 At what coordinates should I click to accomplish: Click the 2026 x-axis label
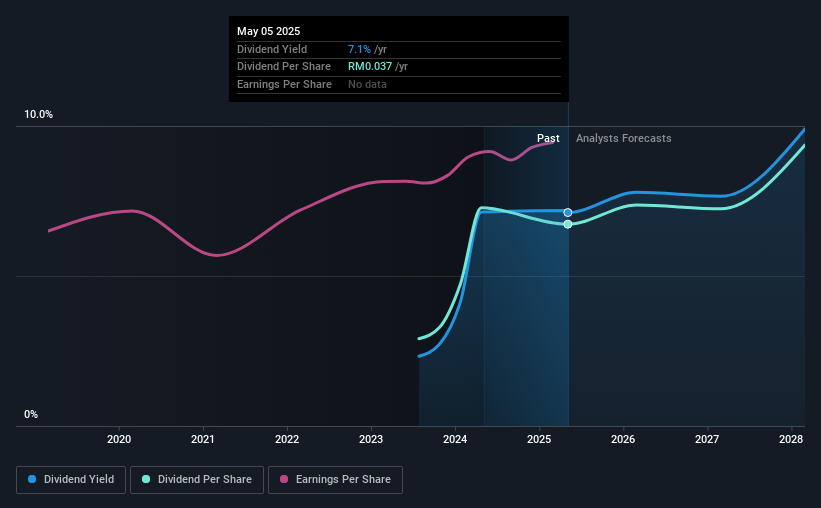click(623, 439)
